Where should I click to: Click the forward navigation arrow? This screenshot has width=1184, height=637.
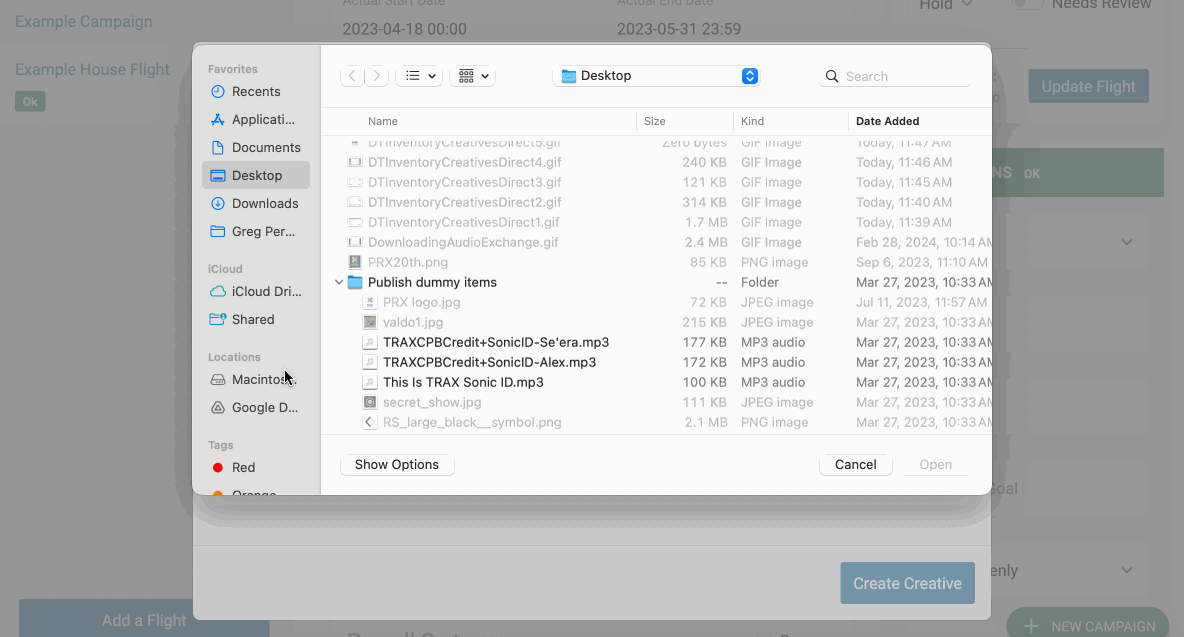pos(377,76)
